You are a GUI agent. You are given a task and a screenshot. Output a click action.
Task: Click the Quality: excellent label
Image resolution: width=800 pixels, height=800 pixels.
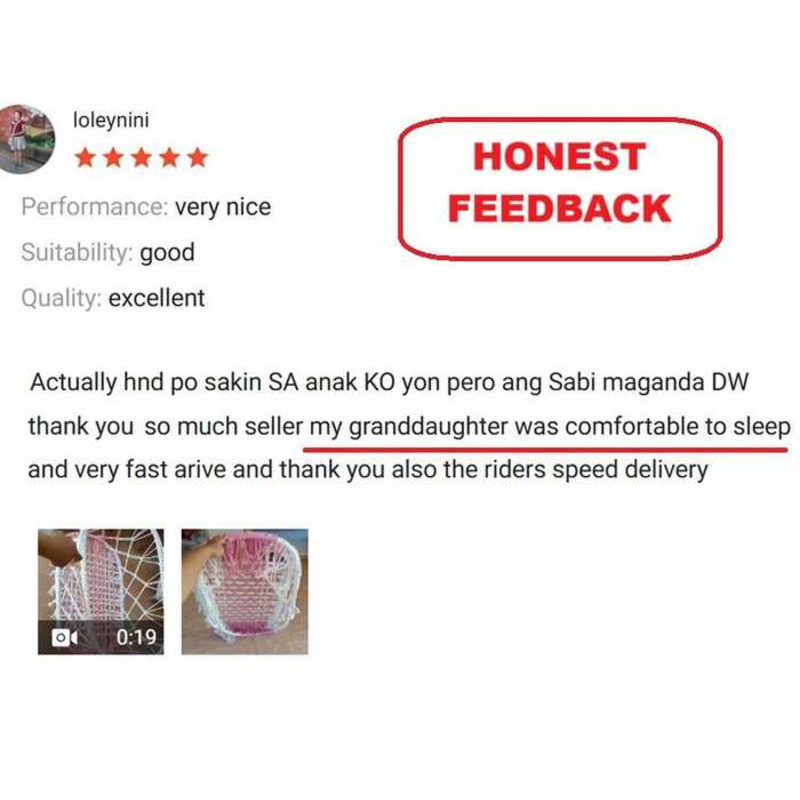113,298
